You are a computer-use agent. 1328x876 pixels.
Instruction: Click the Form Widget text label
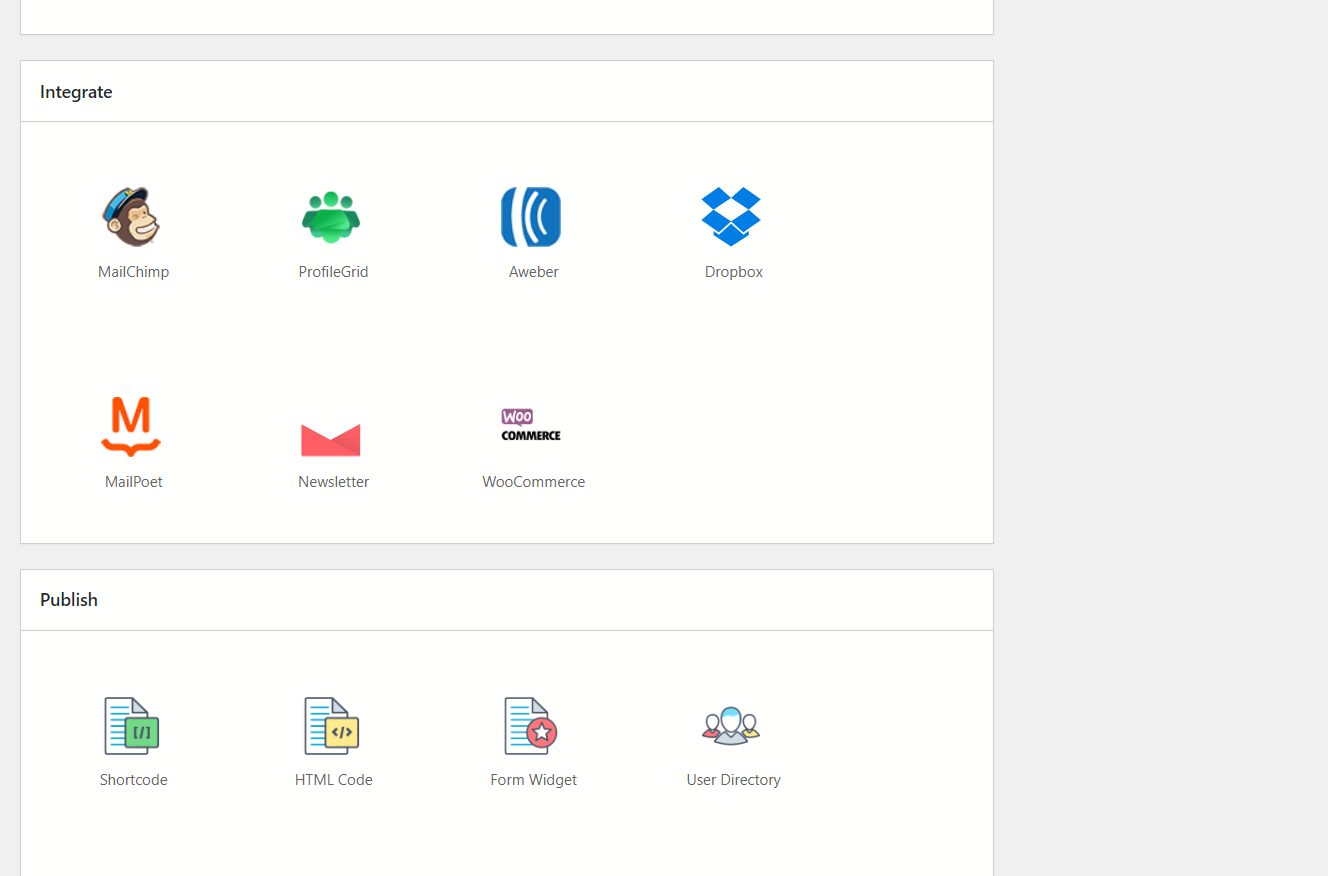point(533,779)
